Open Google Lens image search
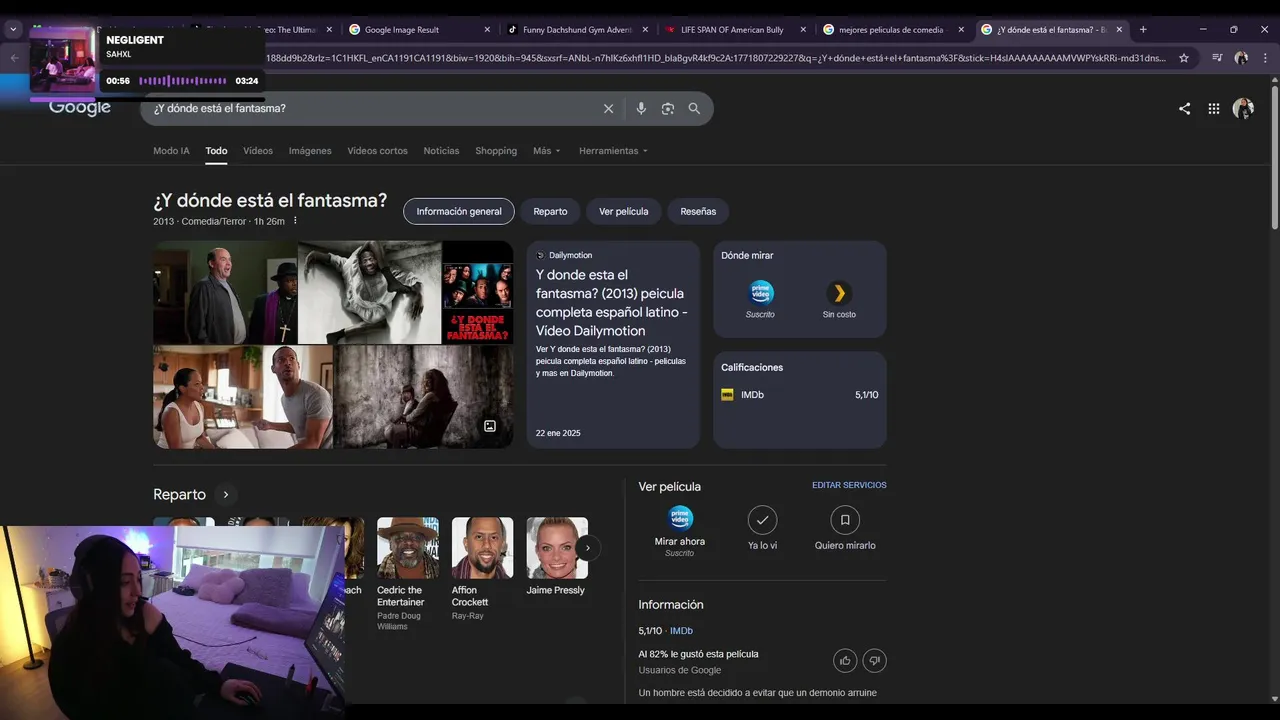 668,108
